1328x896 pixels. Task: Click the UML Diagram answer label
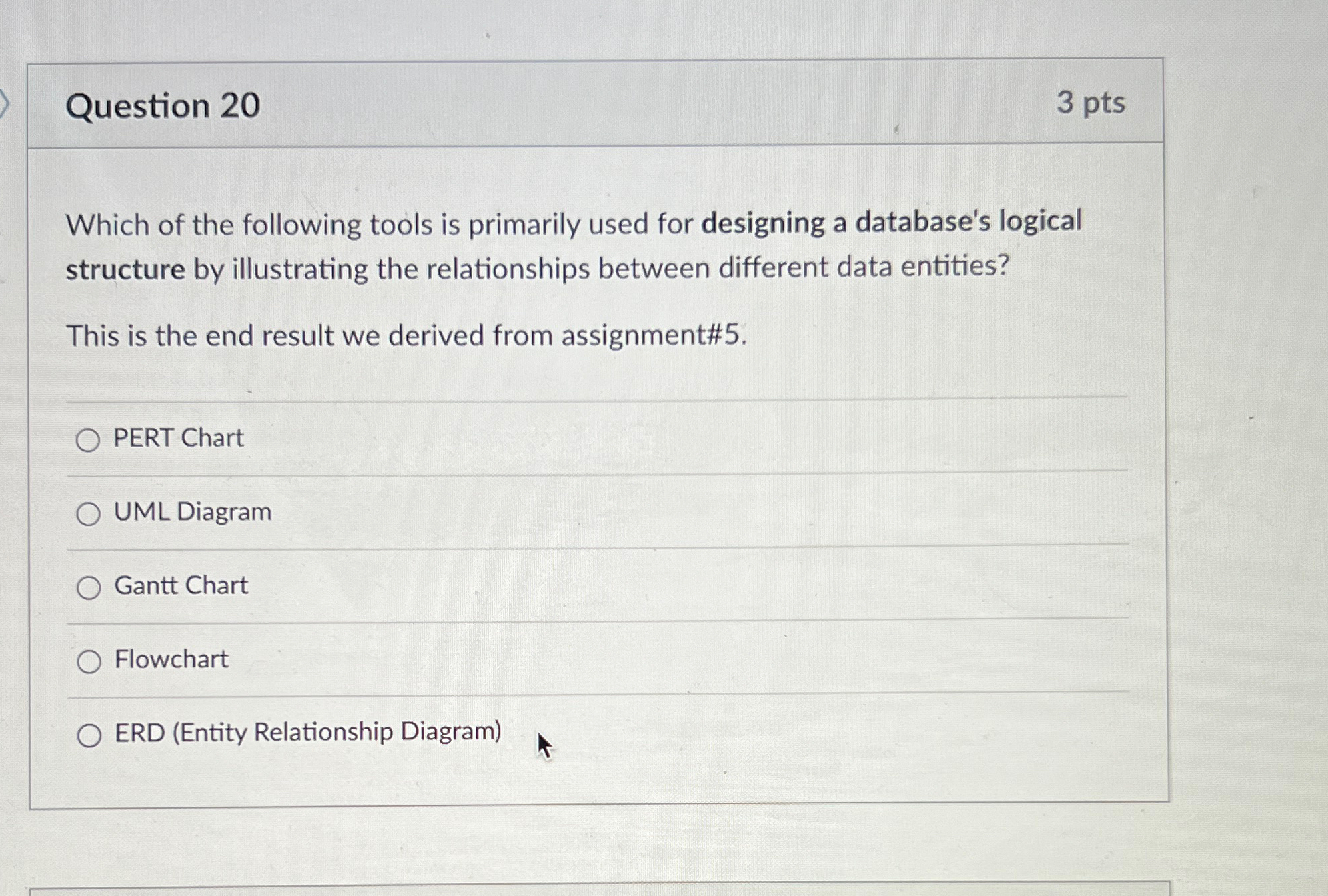tap(191, 512)
